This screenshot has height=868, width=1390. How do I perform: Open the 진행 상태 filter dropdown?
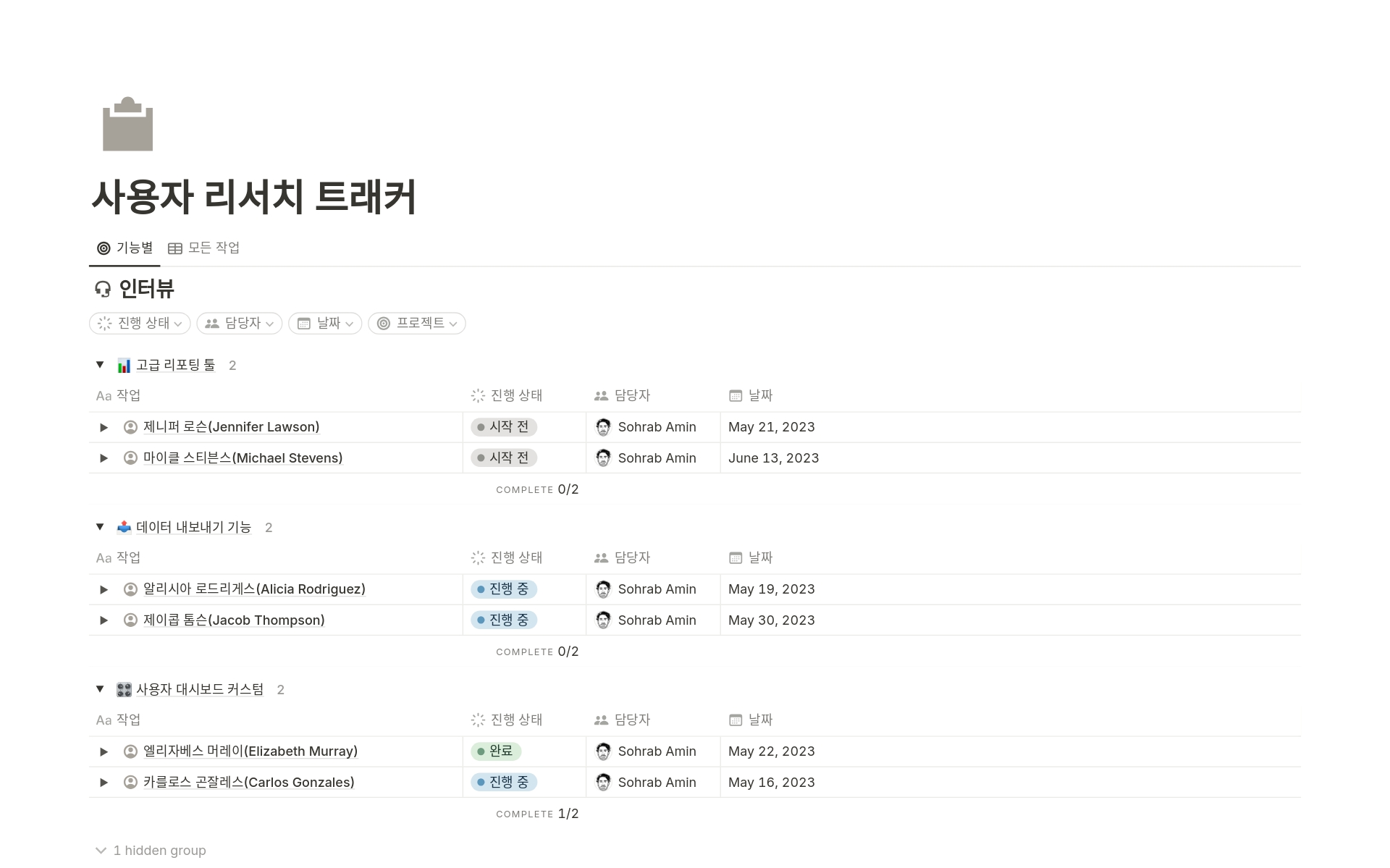139,324
